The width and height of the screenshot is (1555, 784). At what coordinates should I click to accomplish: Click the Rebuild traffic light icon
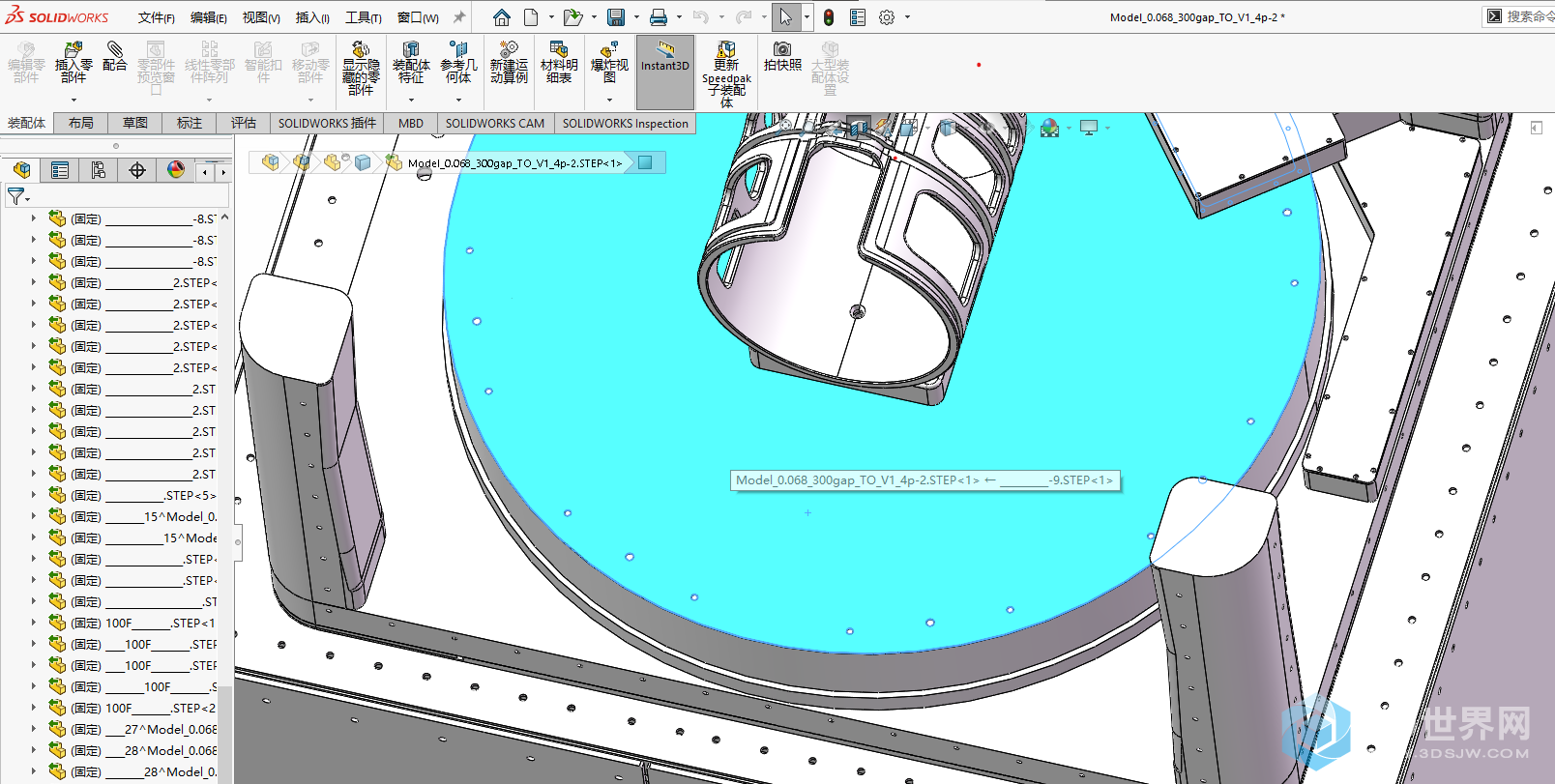click(x=829, y=17)
